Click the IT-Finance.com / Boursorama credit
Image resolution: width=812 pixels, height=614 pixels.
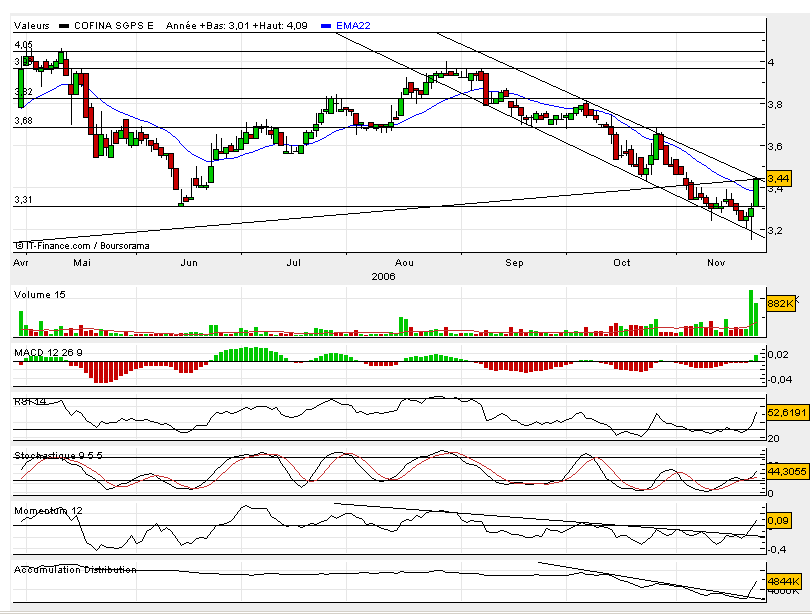(x=82, y=246)
